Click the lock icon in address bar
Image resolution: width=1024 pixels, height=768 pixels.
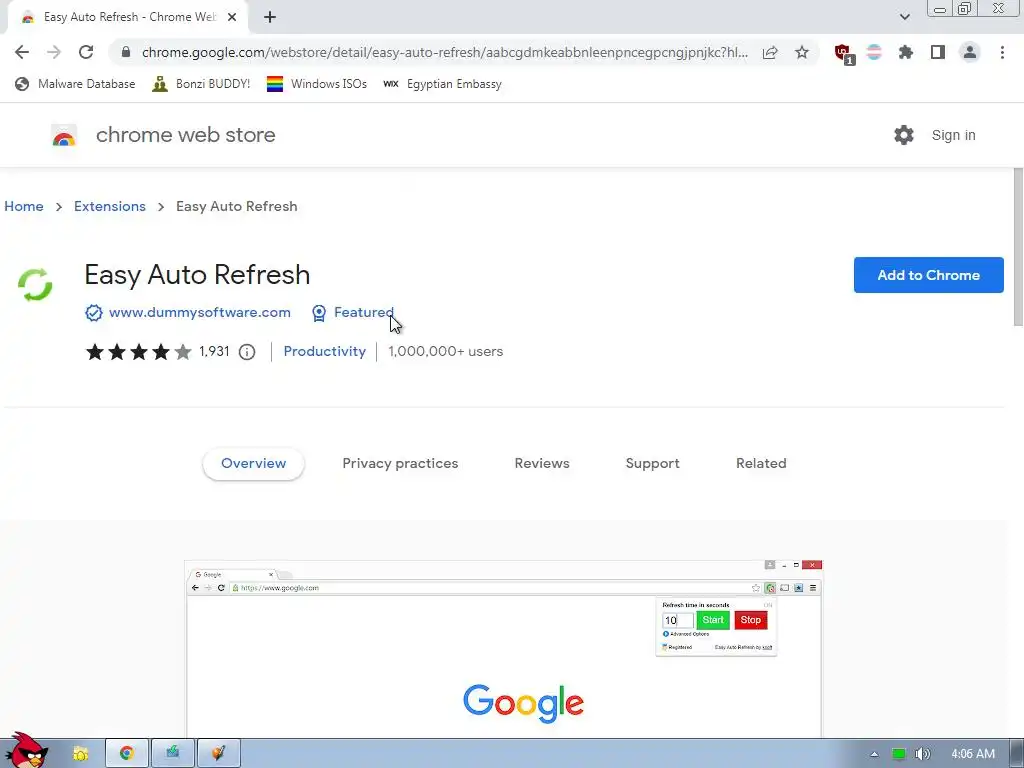[x=126, y=52]
